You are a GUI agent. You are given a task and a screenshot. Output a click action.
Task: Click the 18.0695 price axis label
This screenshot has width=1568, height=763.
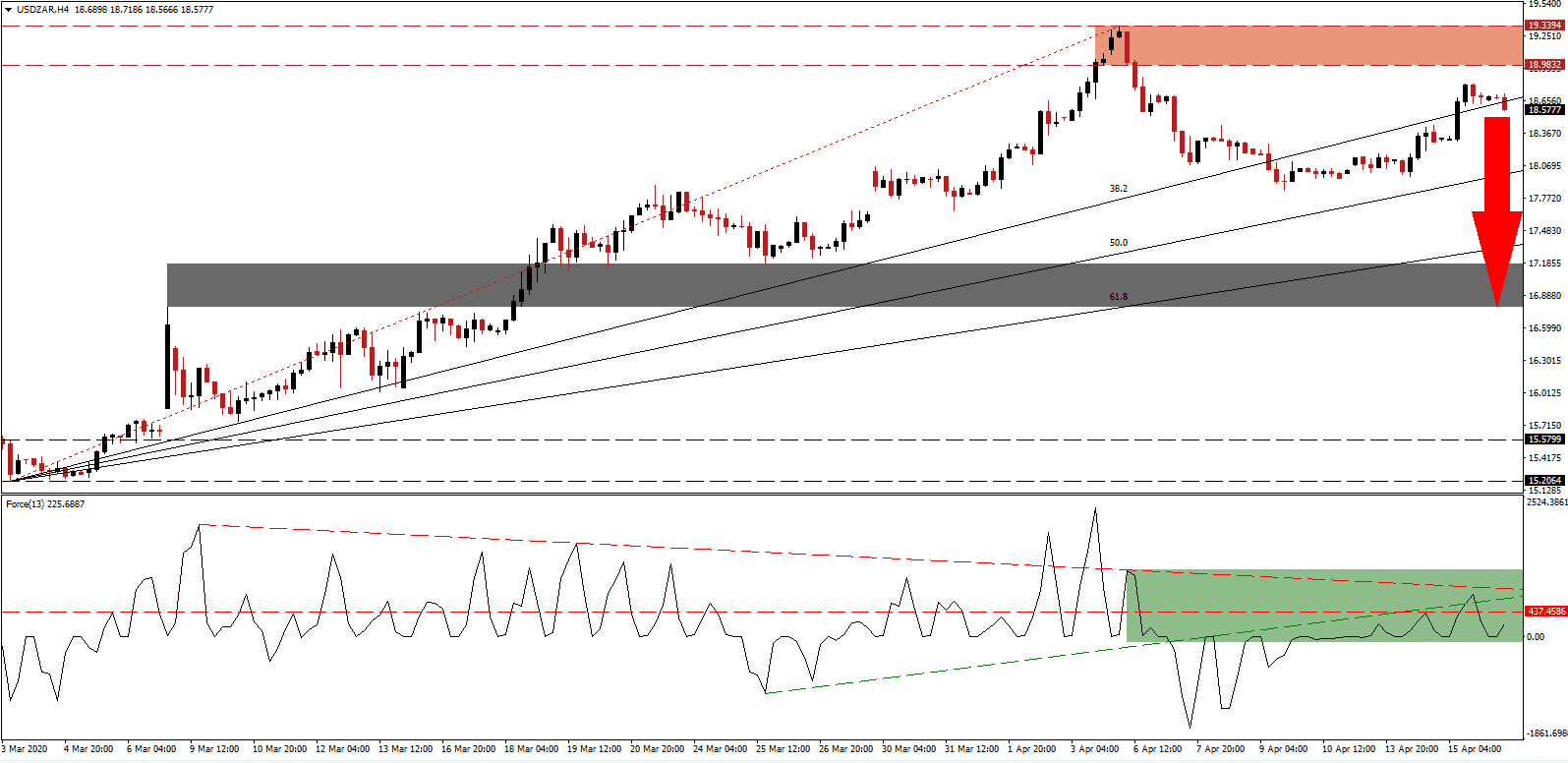(1544, 166)
